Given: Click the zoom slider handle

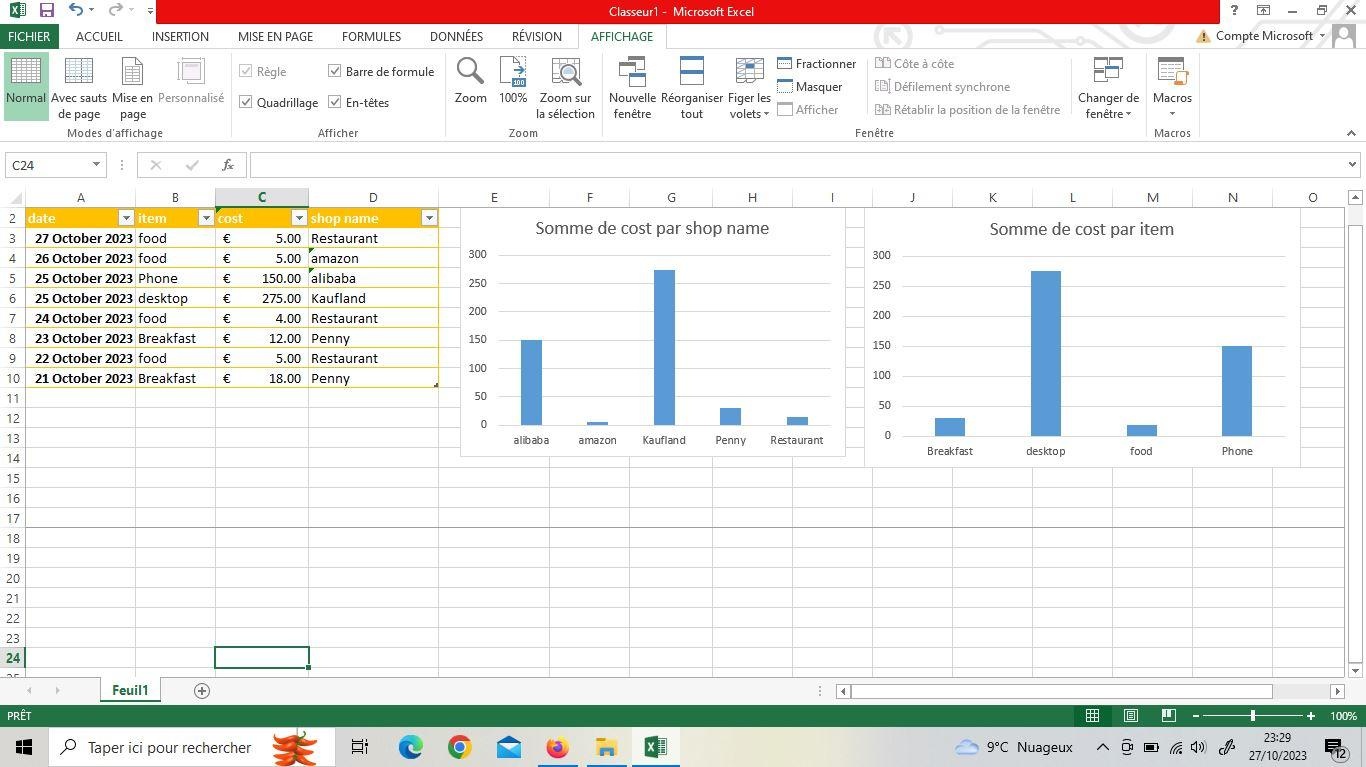Looking at the screenshot, I should (1252, 716).
